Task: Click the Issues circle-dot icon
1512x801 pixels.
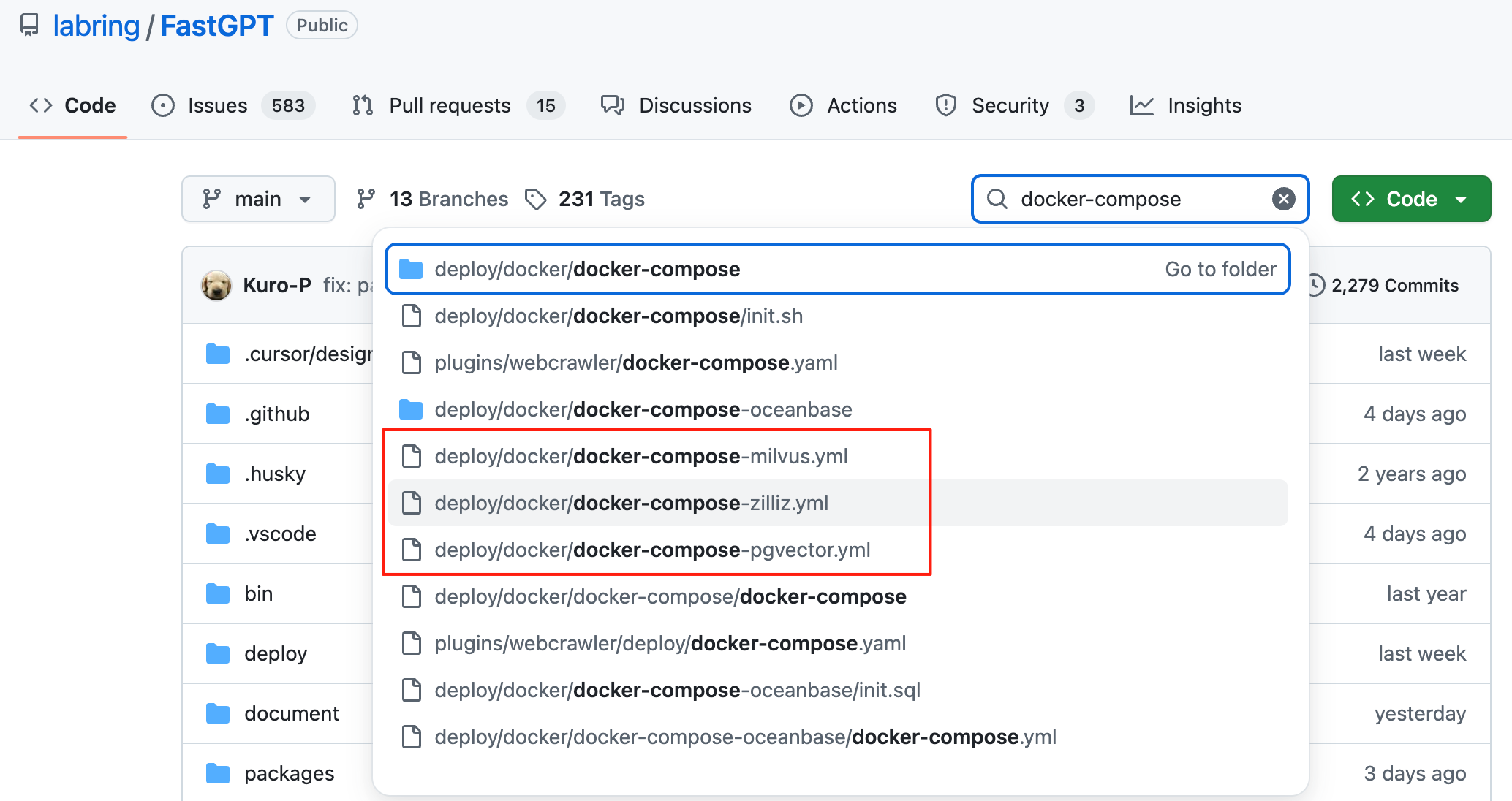Action: tap(162, 105)
